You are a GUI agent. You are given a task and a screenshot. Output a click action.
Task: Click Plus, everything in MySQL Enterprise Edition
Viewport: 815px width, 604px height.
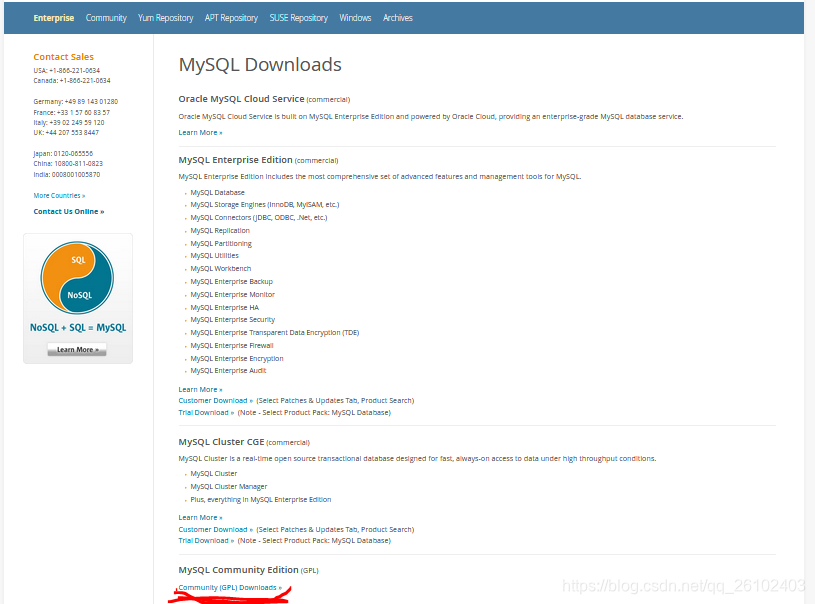coord(260,500)
